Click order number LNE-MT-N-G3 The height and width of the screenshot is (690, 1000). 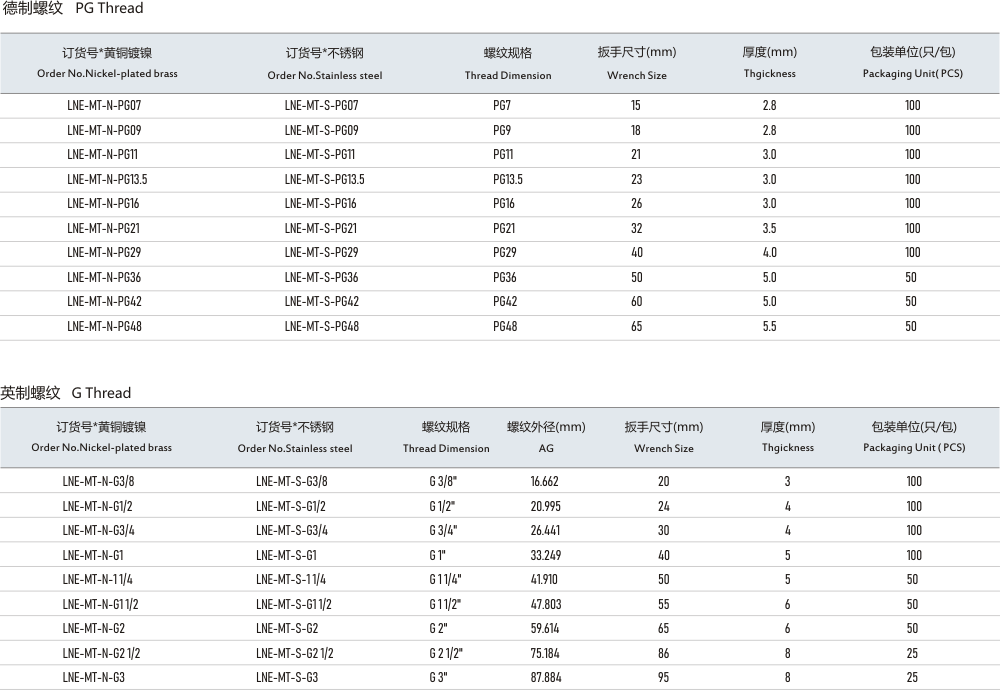pyautogui.click(x=93, y=678)
